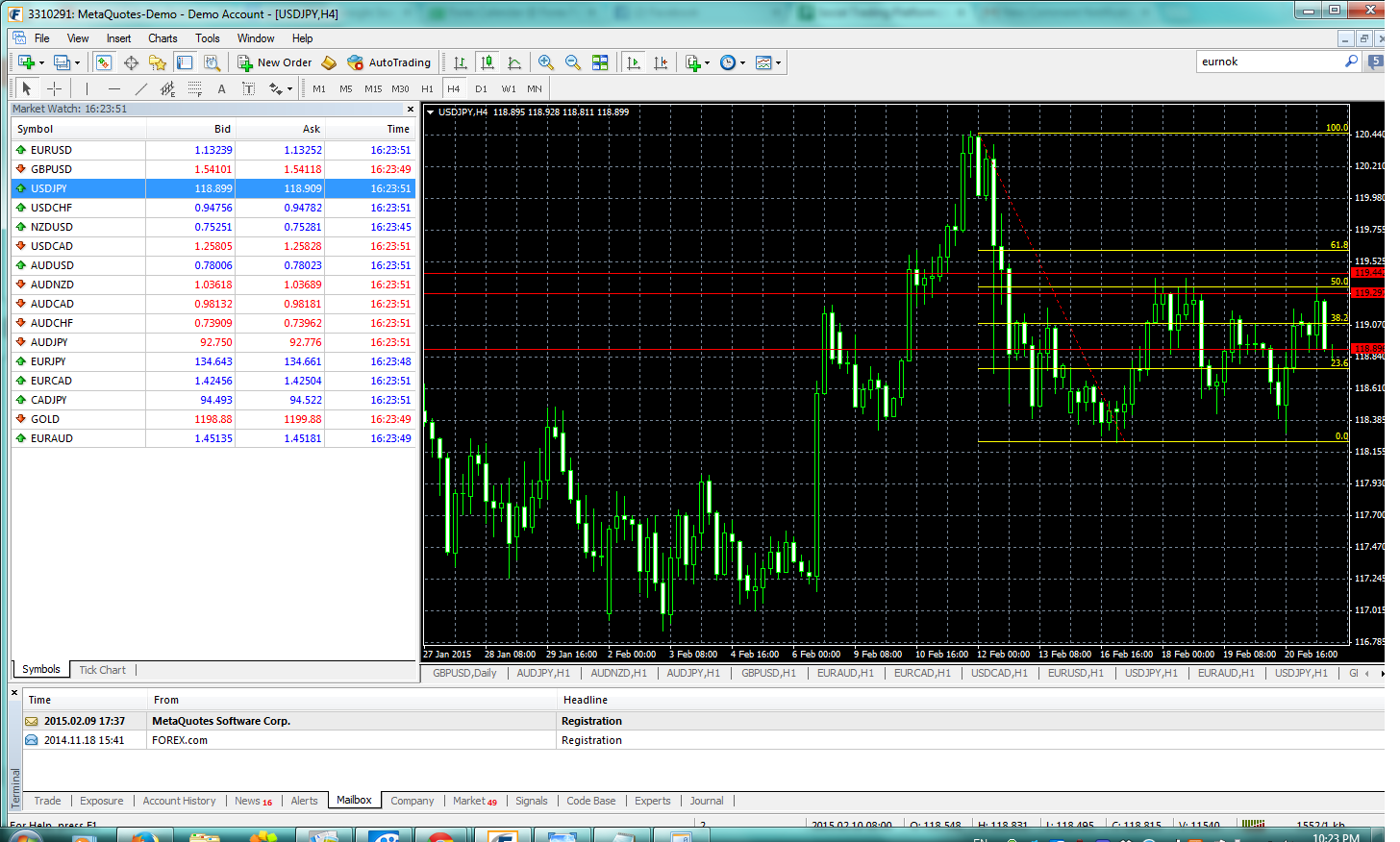Click the New Order button
This screenshot has width=1400, height=842.
pyautogui.click(x=275, y=62)
